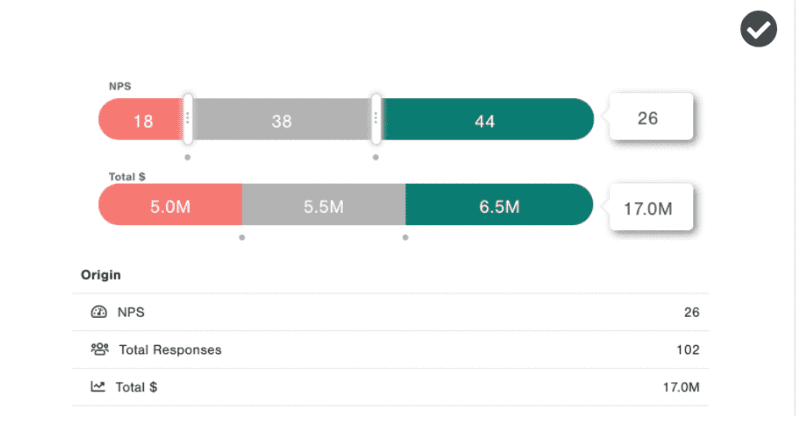Select the green promoters segment showing 44
Image resolution: width=796 pixels, height=438 pixels.
coord(487,119)
